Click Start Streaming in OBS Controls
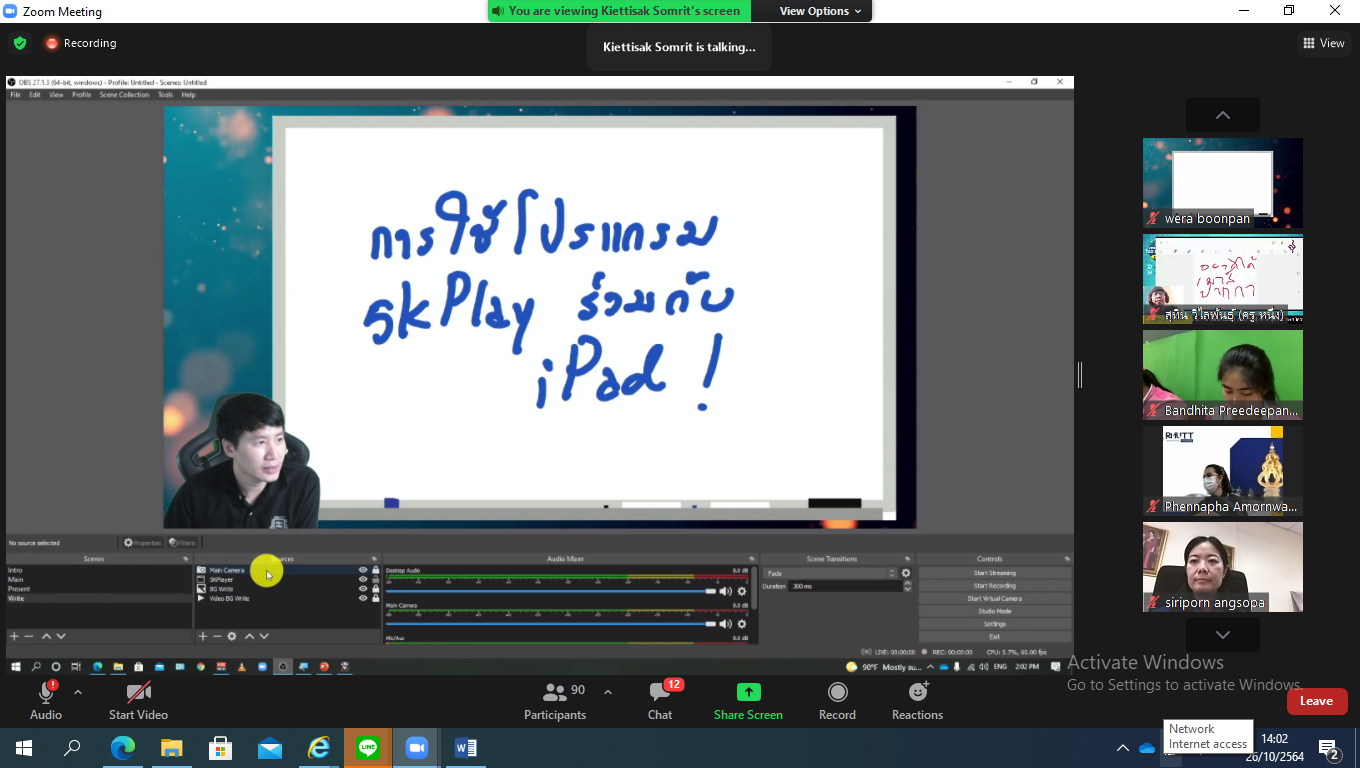Viewport: 1360px width, 768px height. tap(994, 573)
